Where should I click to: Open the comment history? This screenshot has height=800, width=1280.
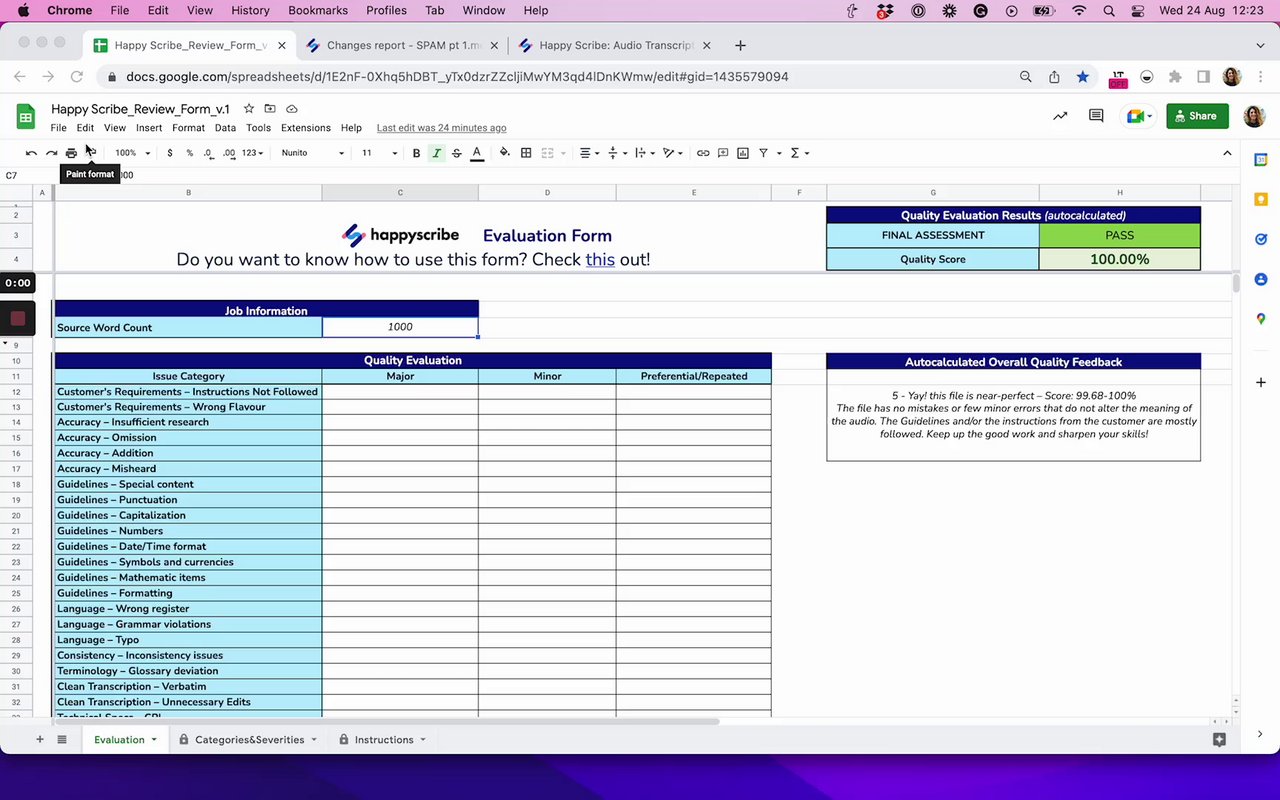click(x=1096, y=116)
